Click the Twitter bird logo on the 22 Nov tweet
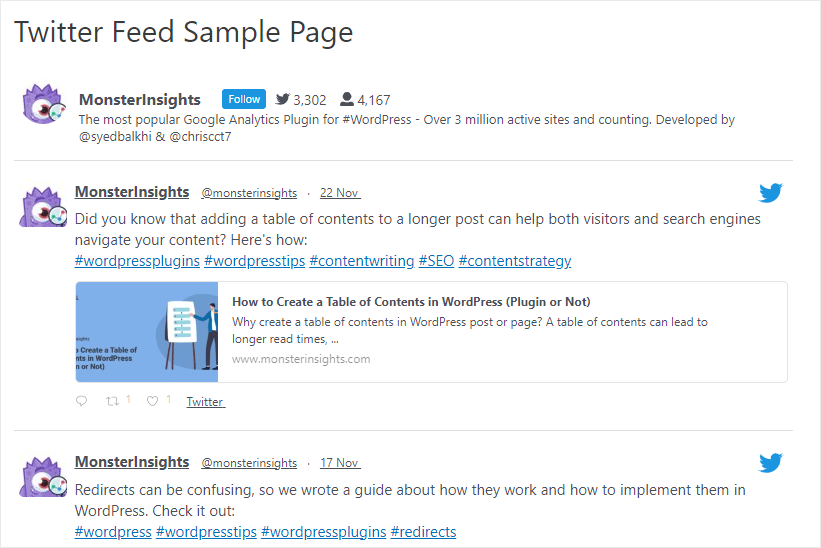This screenshot has height=548, width=821. 770,193
